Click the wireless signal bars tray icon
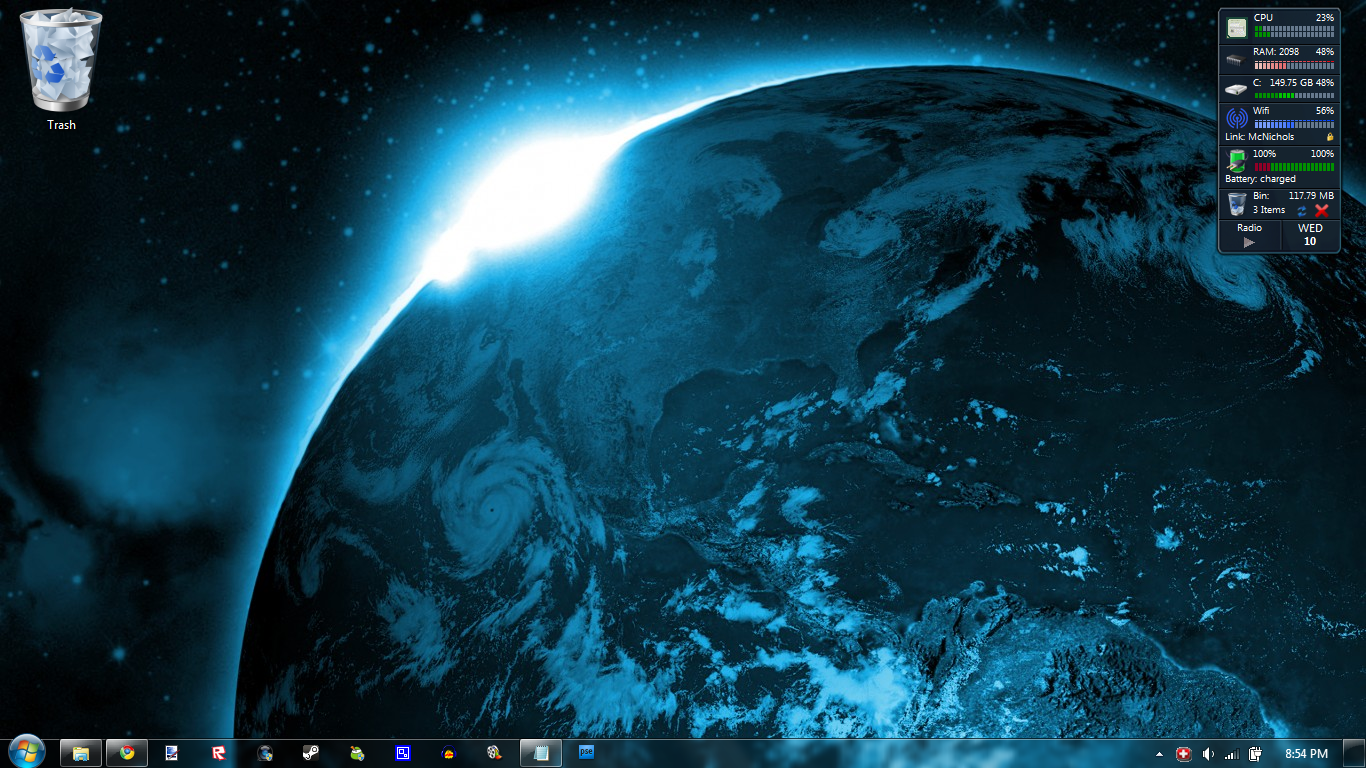1366x768 pixels. pos(1231,754)
